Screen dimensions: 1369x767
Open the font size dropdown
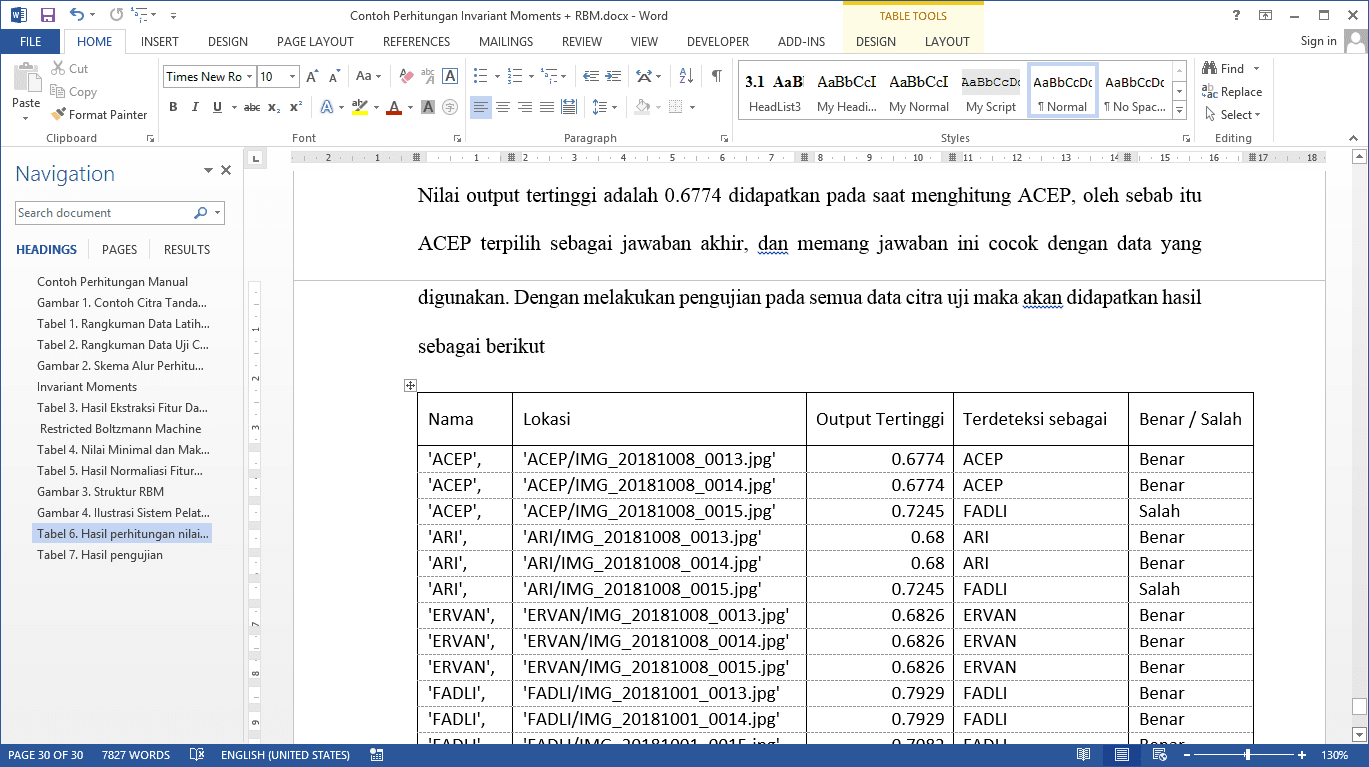point(292,77)
